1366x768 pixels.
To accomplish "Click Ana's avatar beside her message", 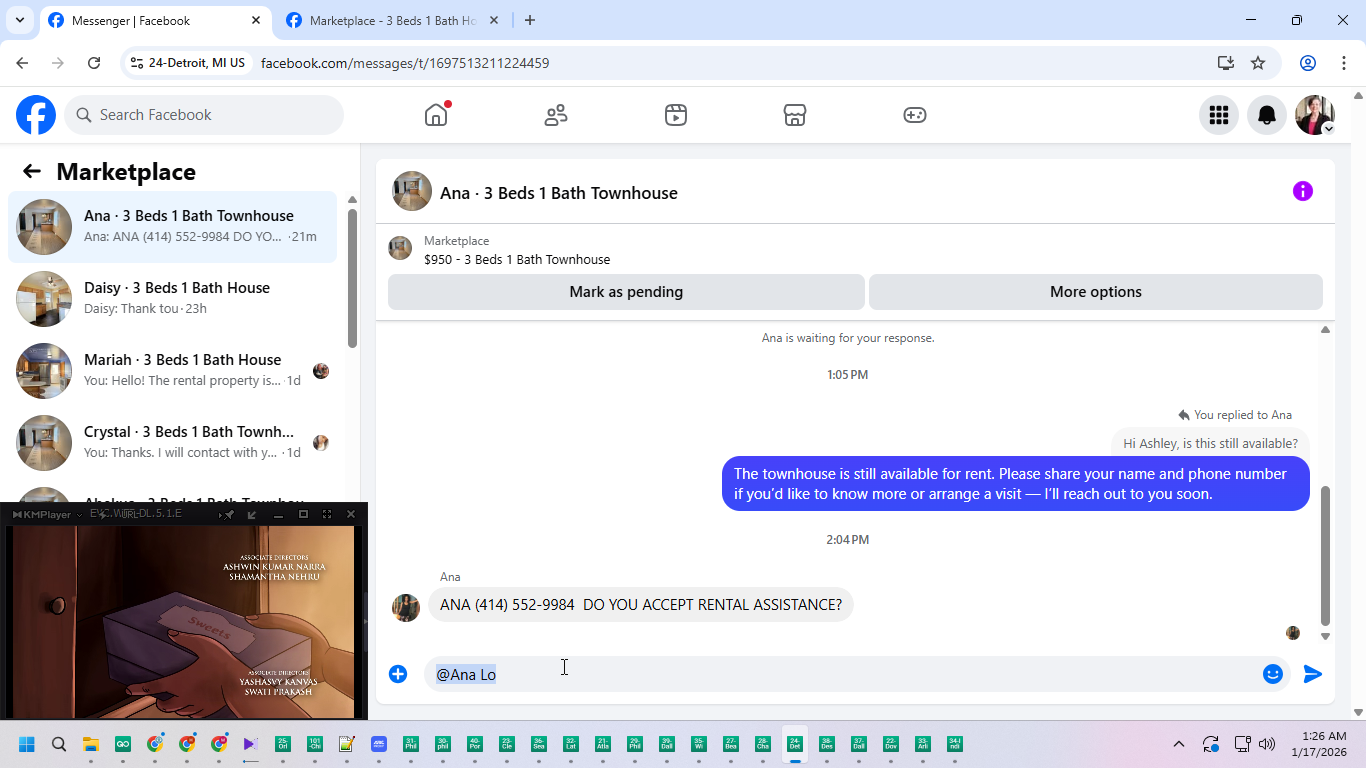I will 406,608.
